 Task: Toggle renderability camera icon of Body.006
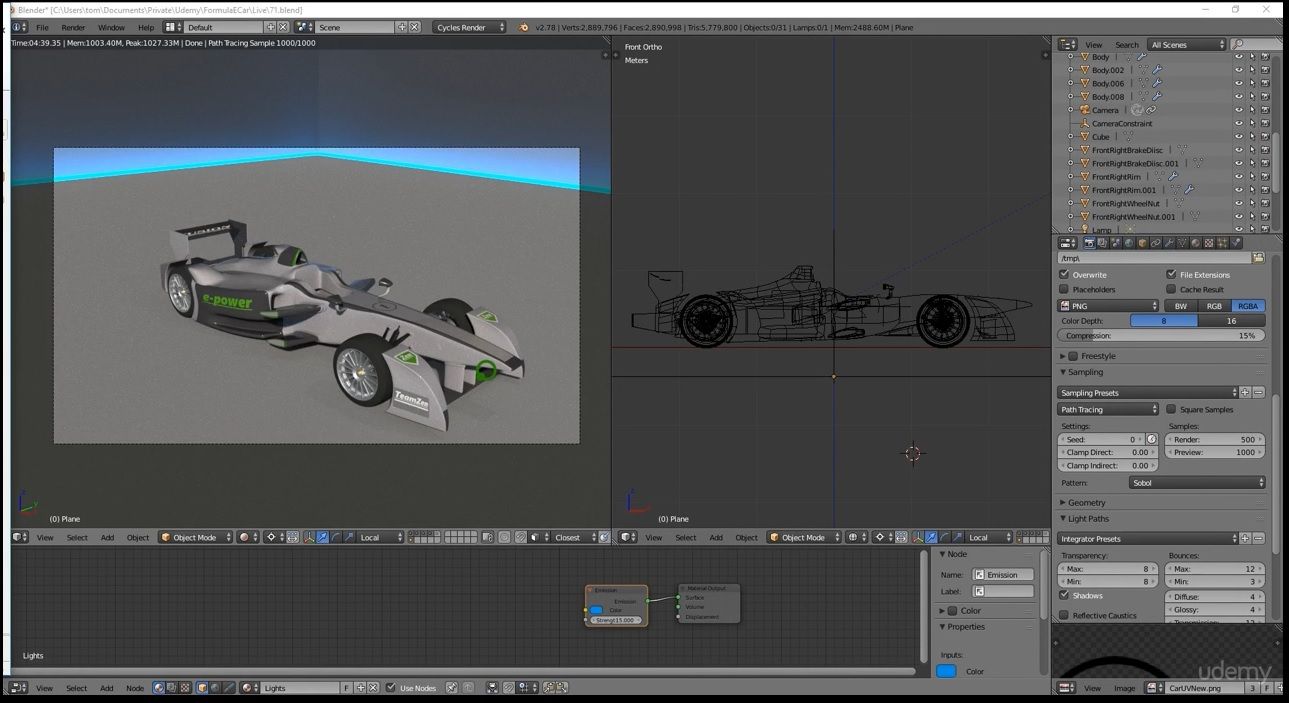pyautogui.click(x=1265, y=83)
